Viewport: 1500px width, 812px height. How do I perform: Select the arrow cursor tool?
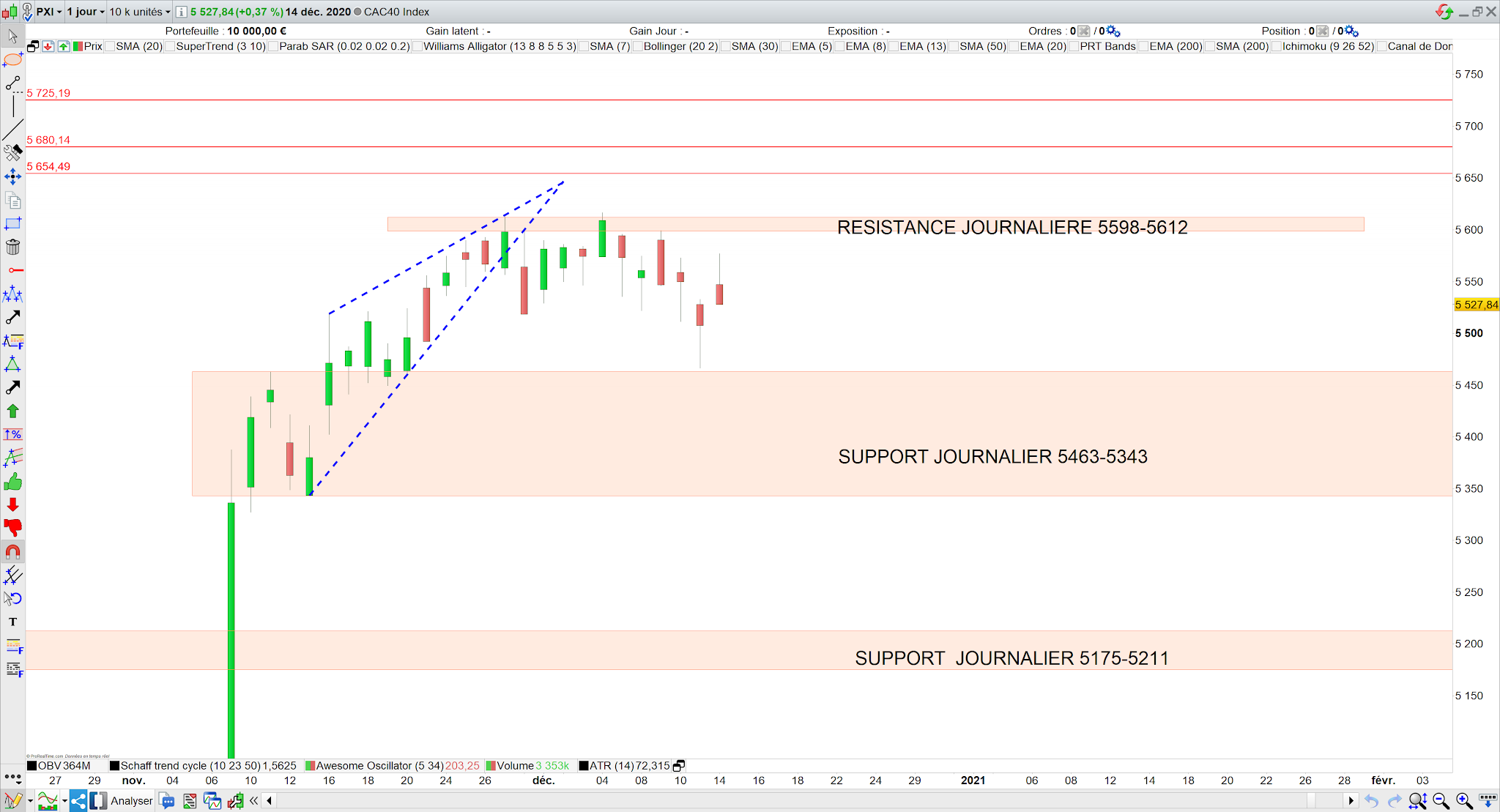12,36
